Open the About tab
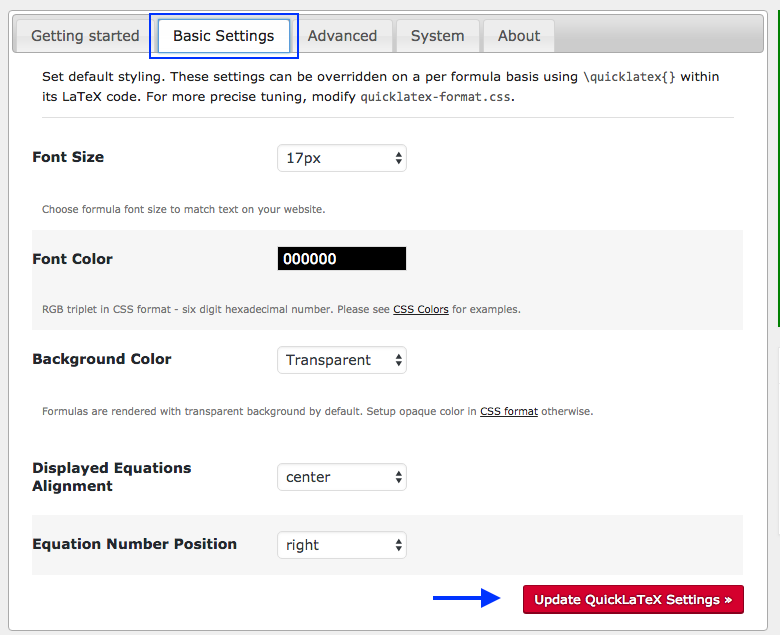Image resolution: width=780 pixels, height=635 pixels. (x=518, y=36)
